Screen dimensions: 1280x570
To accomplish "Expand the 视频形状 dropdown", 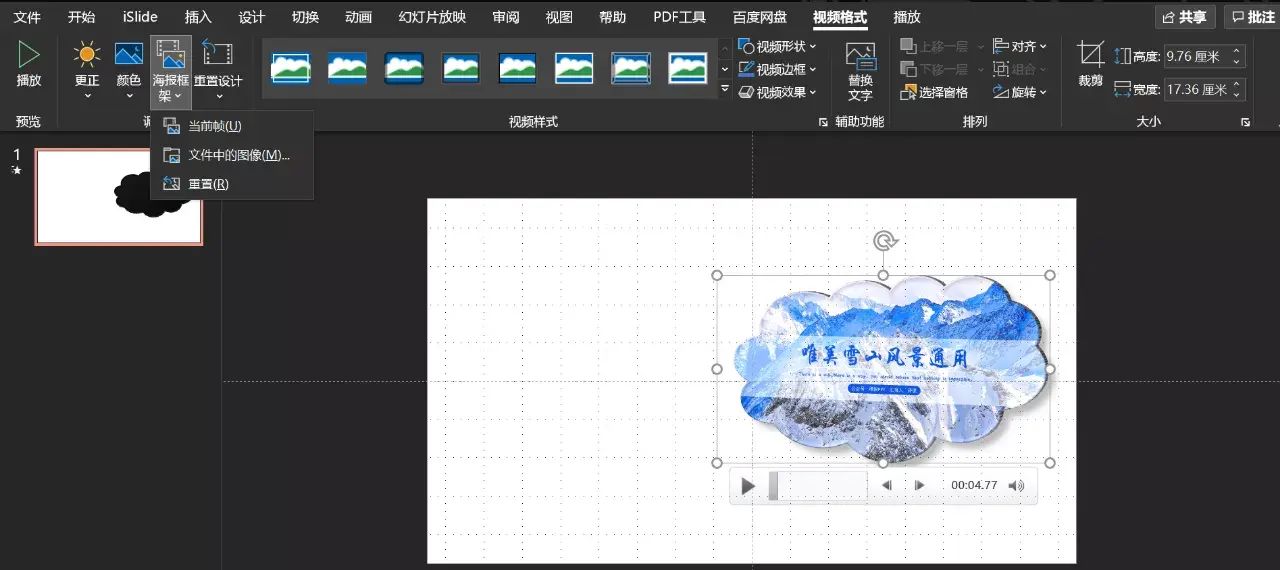I will pyautogui.click(x=778, y=46).
